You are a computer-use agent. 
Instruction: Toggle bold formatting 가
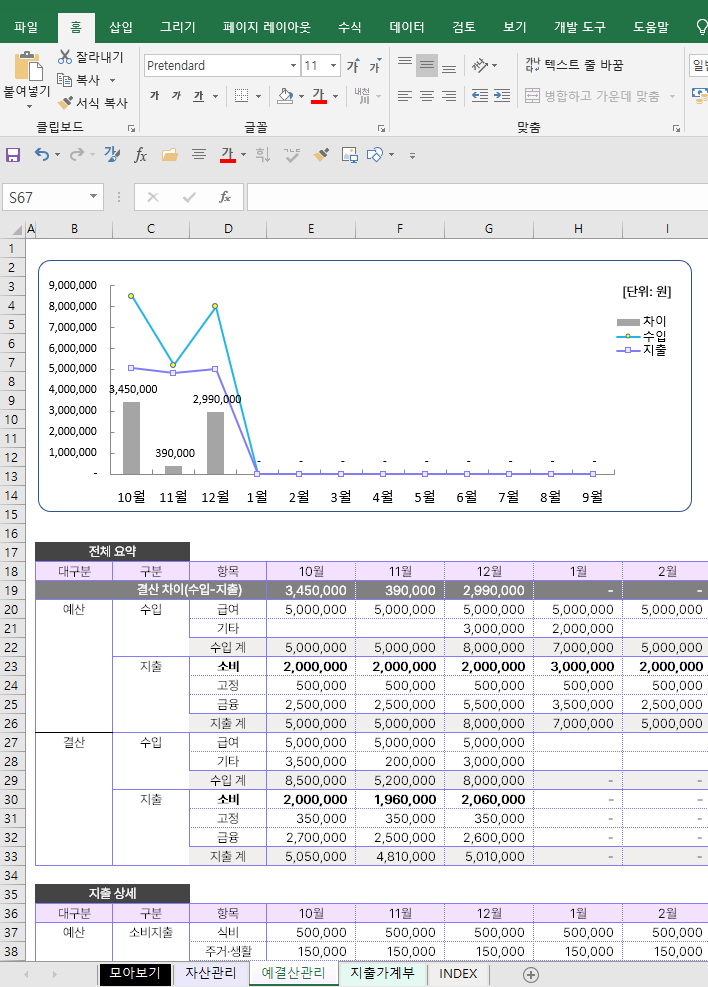155,96
